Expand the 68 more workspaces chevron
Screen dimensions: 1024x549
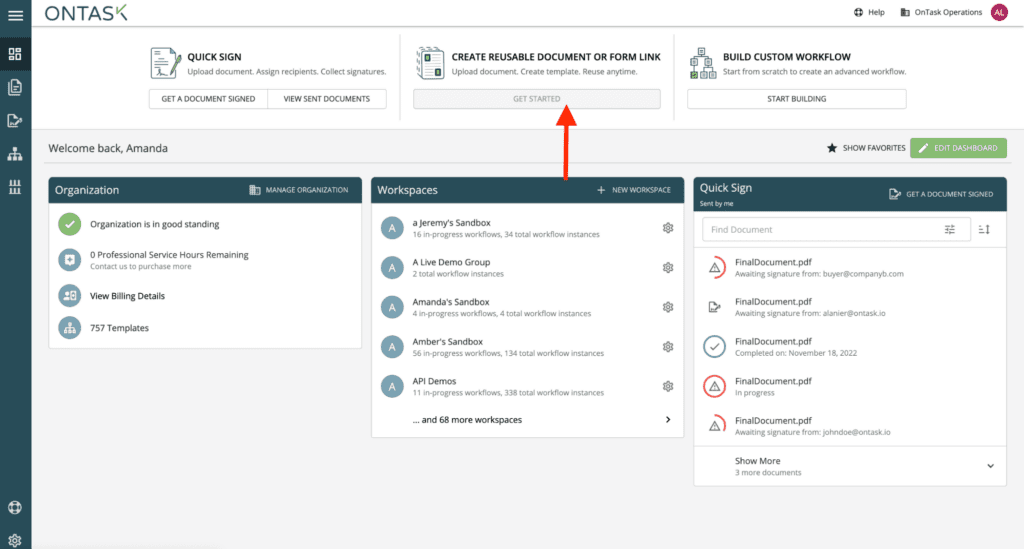(667, 420)
